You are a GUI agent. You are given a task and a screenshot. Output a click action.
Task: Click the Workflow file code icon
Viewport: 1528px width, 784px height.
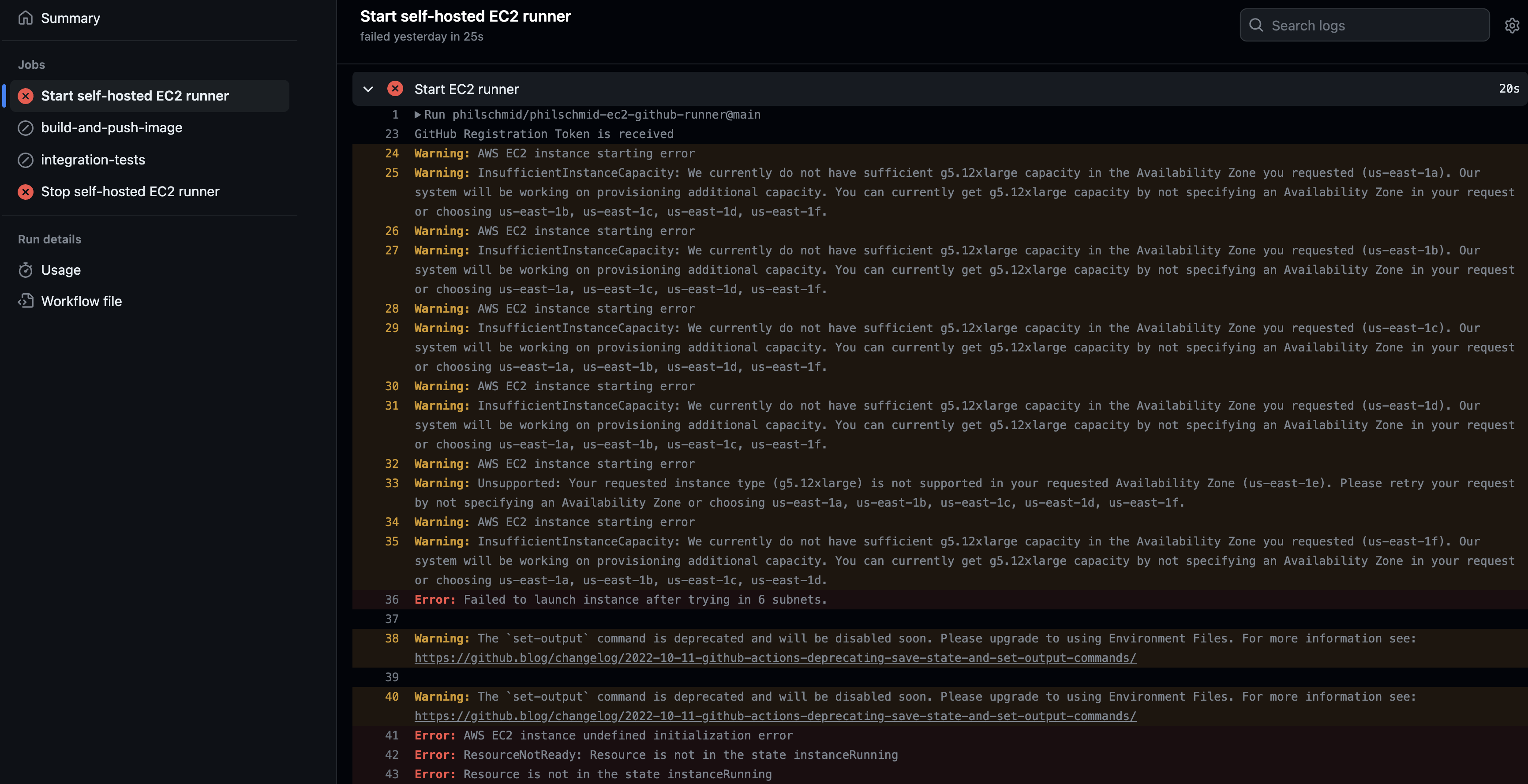tap(26, 301)
